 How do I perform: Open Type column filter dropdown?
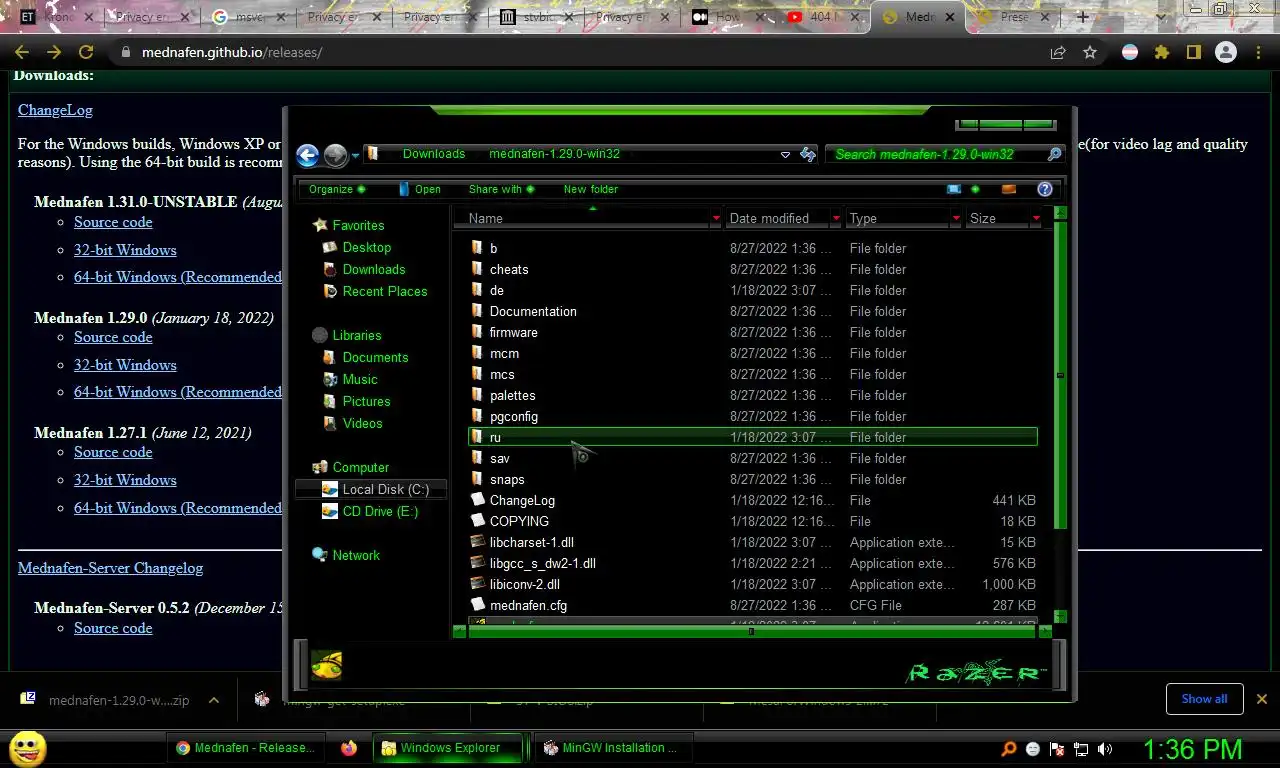[956, 218]
